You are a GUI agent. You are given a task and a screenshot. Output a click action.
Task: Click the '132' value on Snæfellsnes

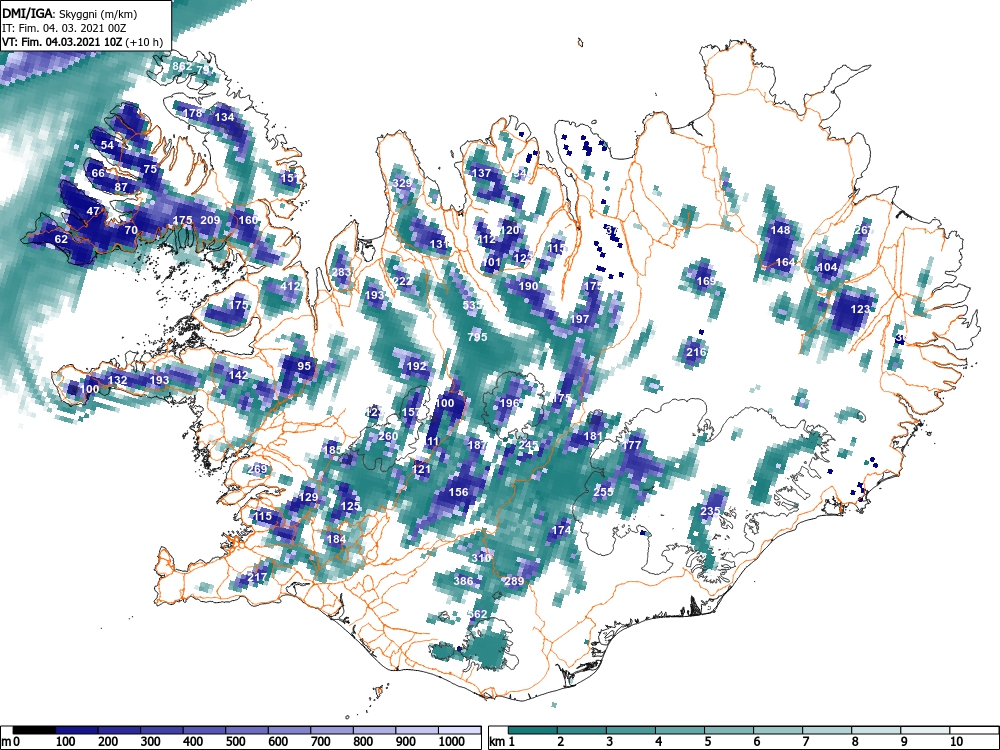click(117, 380)
